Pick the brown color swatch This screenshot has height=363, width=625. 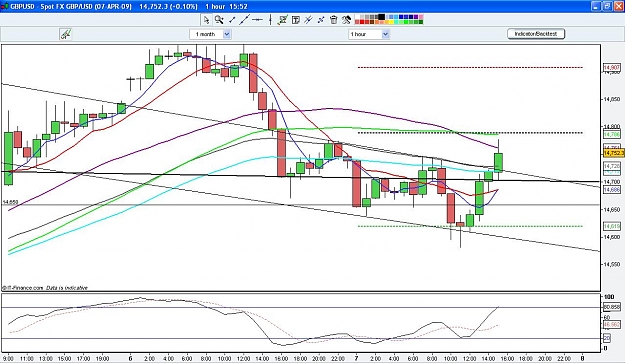(x=372, y=22)
